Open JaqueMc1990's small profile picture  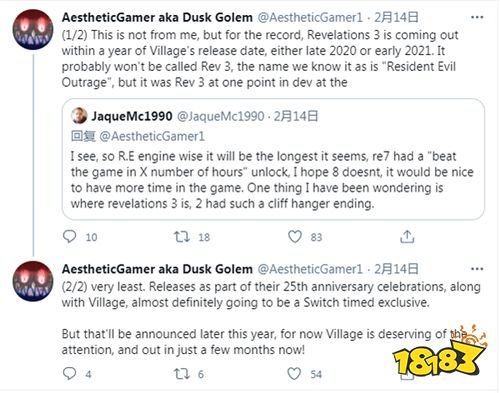pyautogui.click(x=79, y=116)
